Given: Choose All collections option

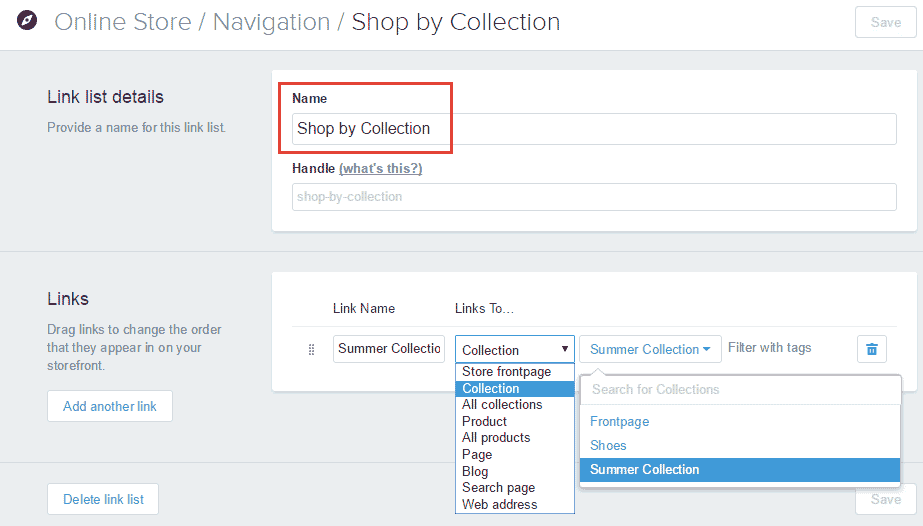Looking at the screenshot, I should pyautogui.click(x=502, y=405).
